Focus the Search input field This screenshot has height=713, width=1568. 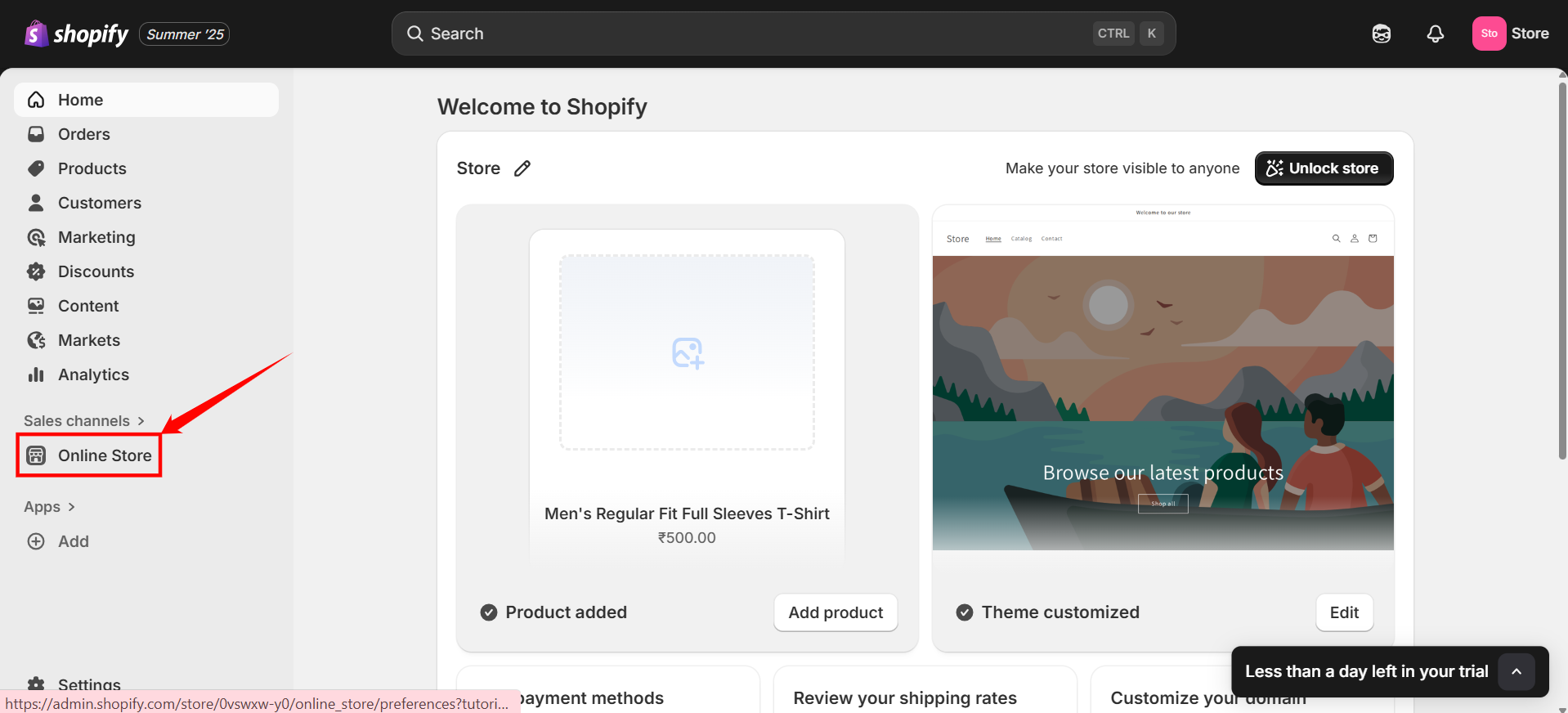(x=783, y=34)
